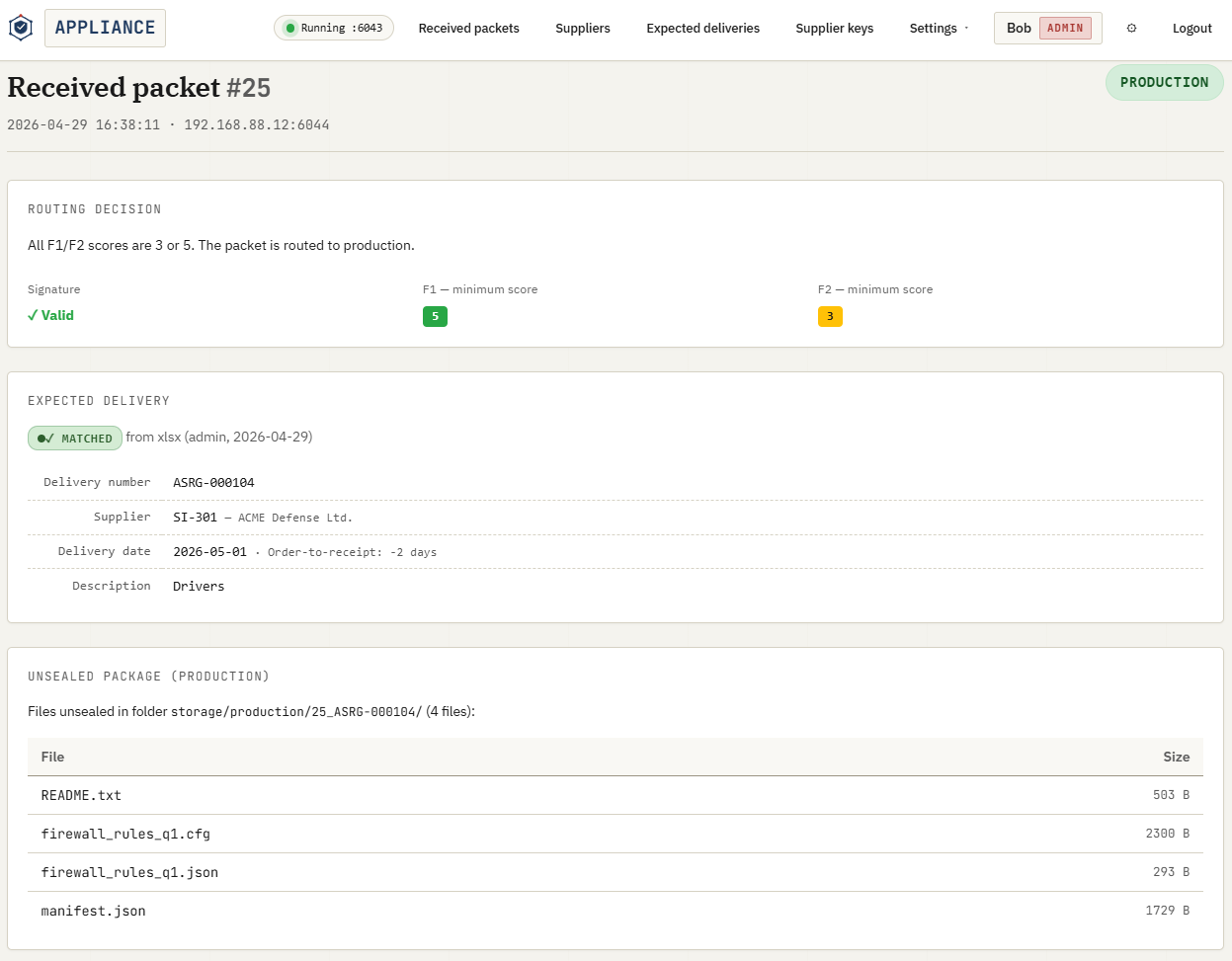
Task: Click the green running status dot
Action: pos(290,28)
